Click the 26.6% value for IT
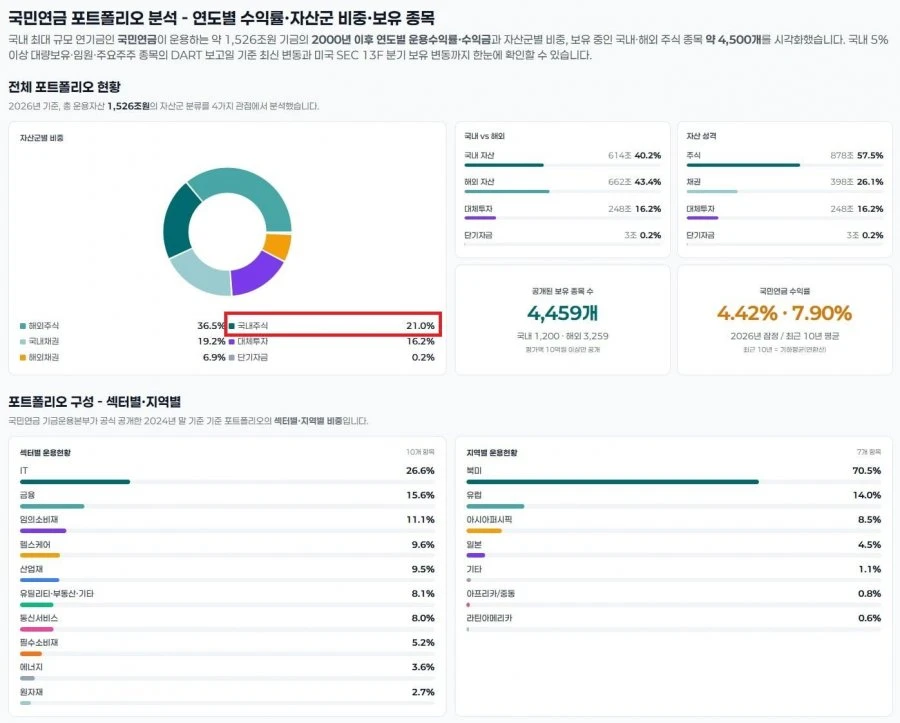 (x=420, y=471)
